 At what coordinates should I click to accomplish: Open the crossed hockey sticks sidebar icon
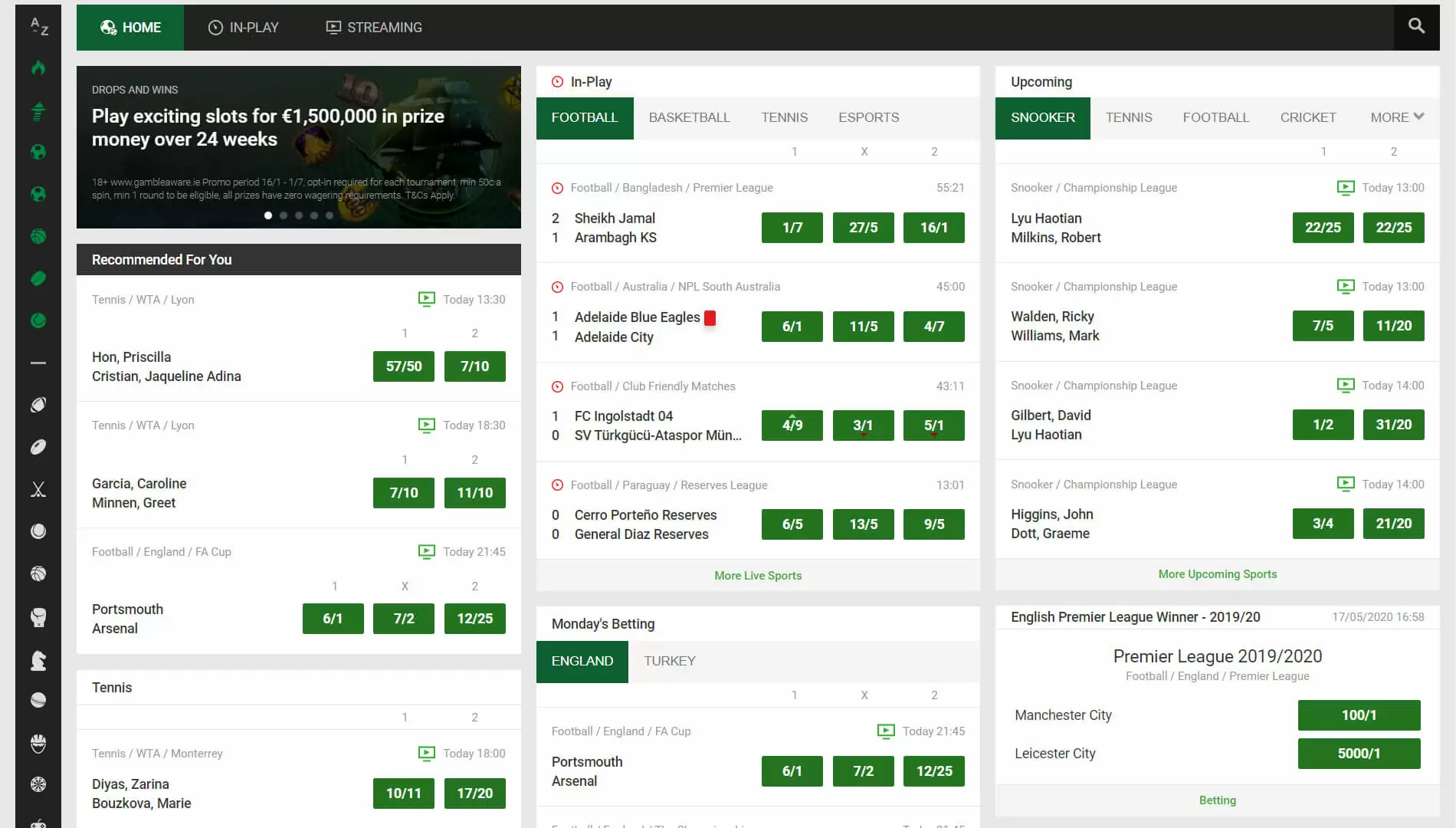38,489
